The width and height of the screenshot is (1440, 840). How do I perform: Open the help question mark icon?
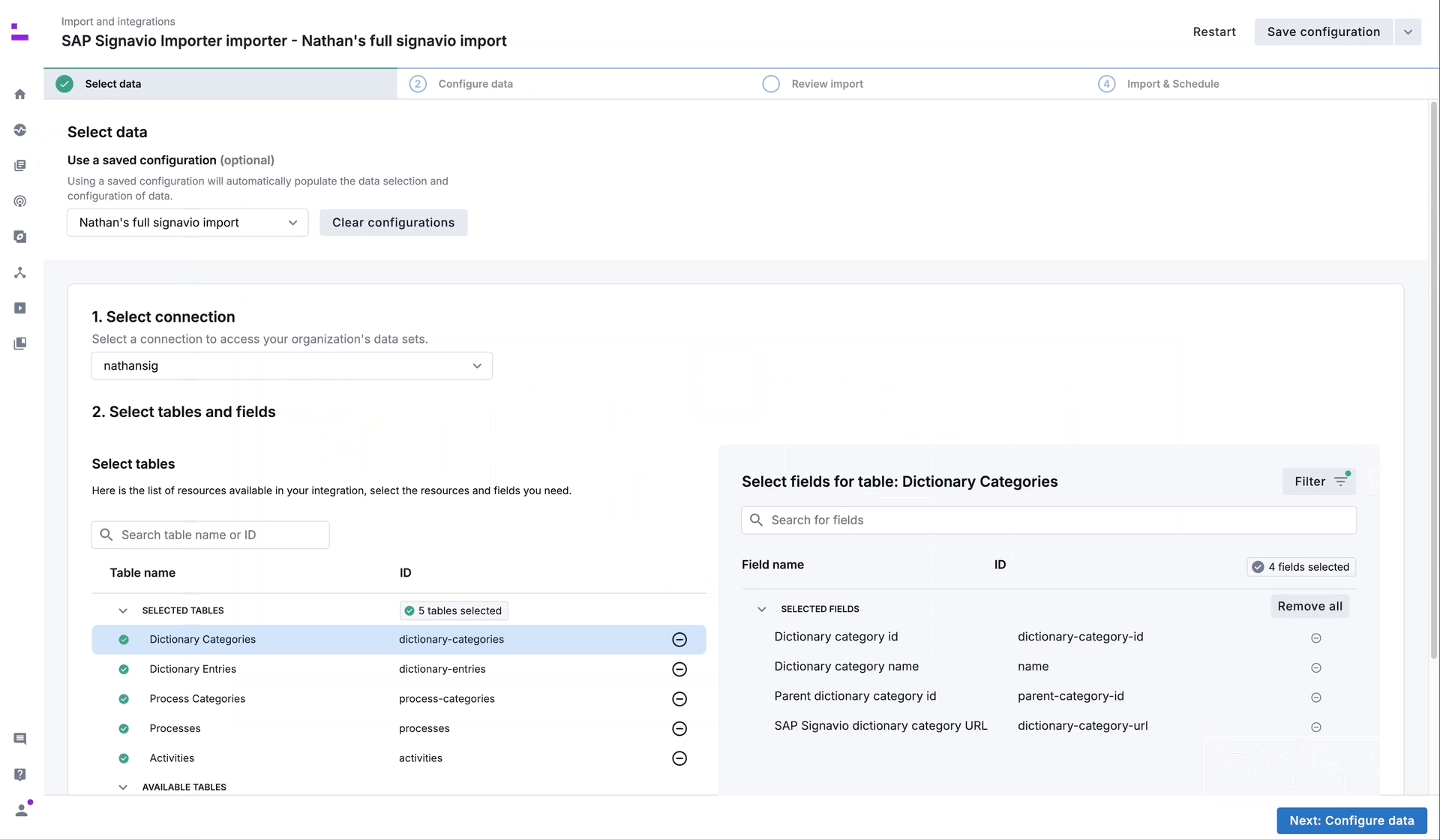click(20, 774)
